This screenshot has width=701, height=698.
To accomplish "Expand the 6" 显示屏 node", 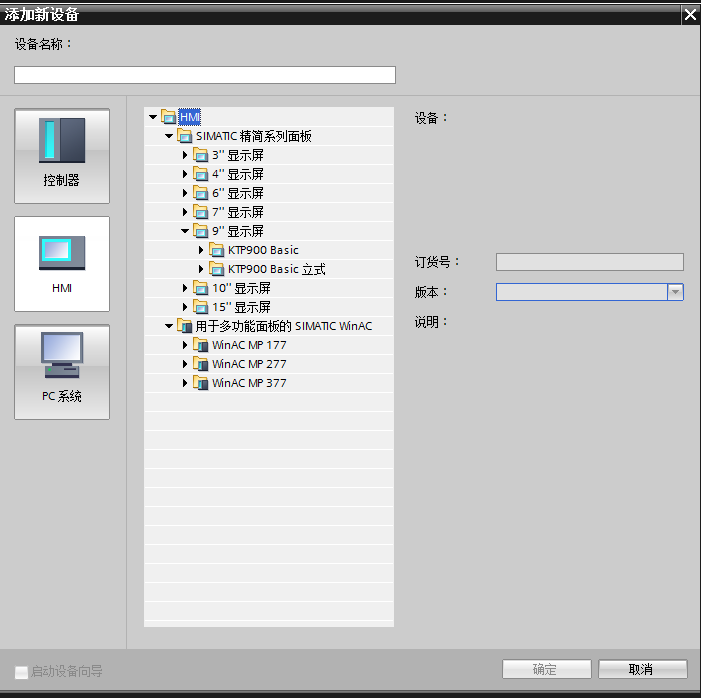I will [185, 193].
